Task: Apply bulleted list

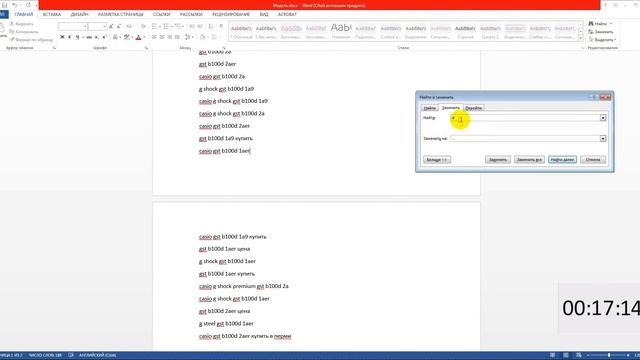Action: click(x=155, y=27)
